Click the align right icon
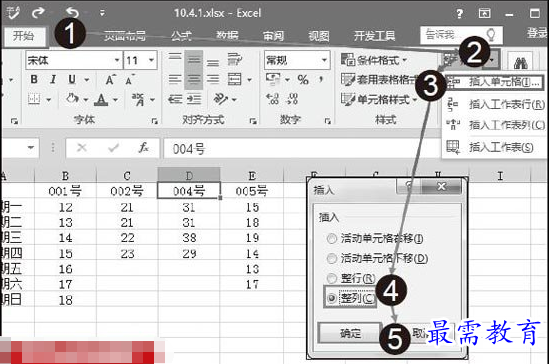Viewport: 549px width, 364px height. click(x=213, y=79)
